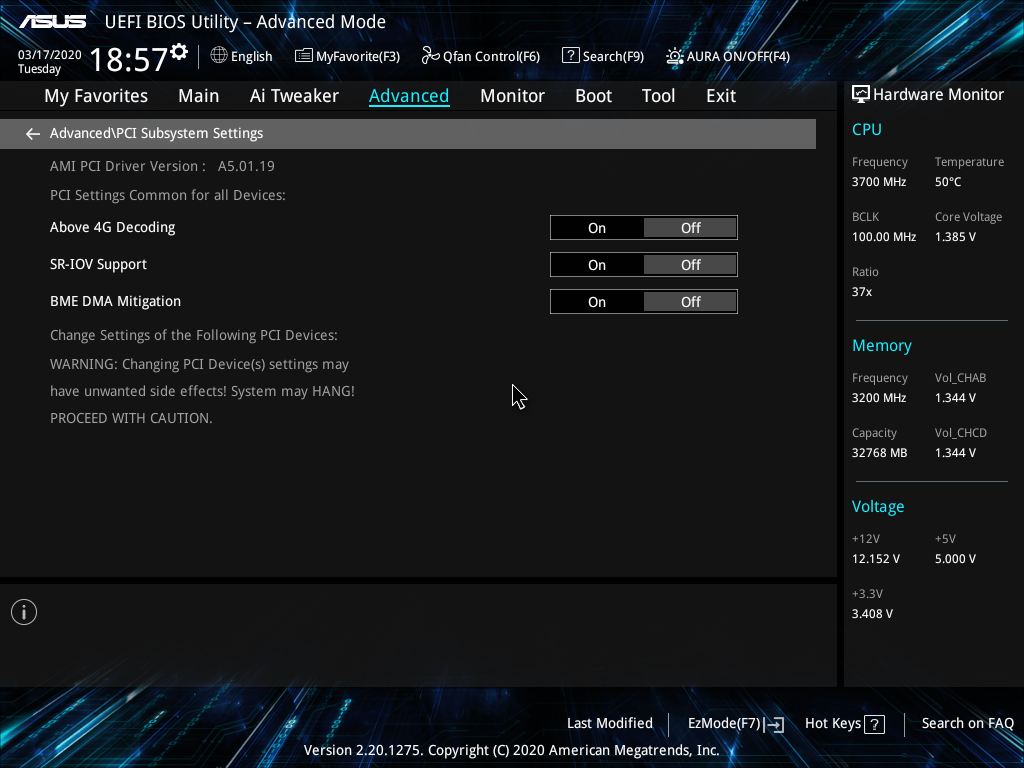
Task: Select English language option
Action: 251,57
